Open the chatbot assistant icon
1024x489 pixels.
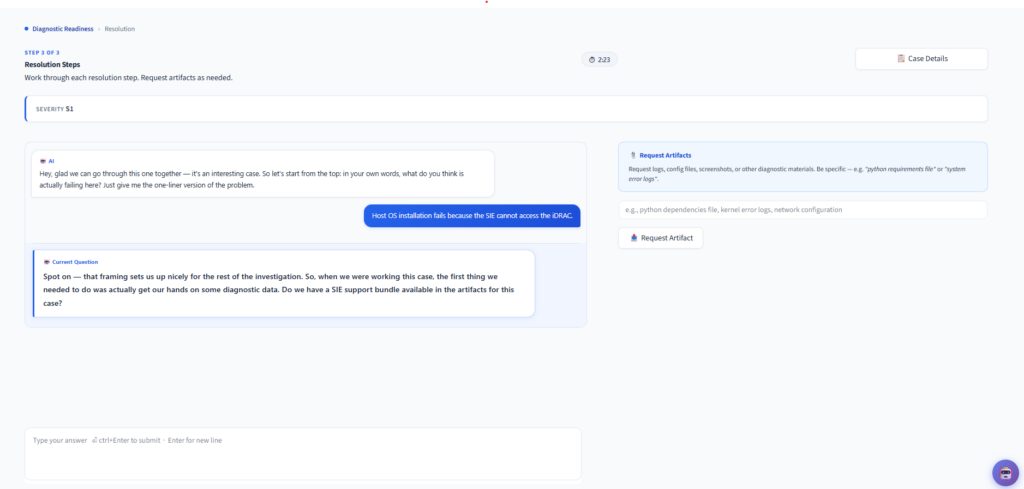1005,473
